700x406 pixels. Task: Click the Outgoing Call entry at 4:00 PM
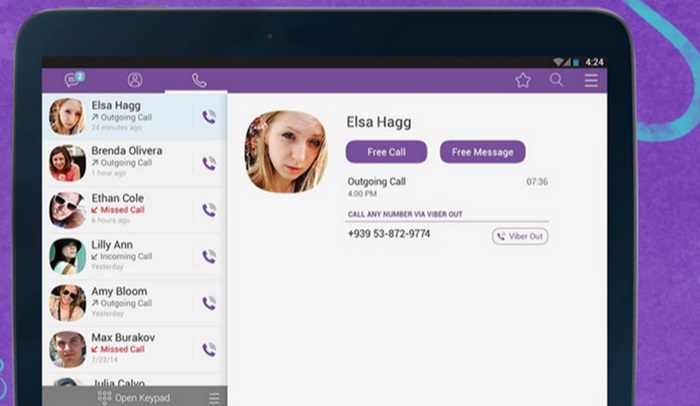coord(447,187)
